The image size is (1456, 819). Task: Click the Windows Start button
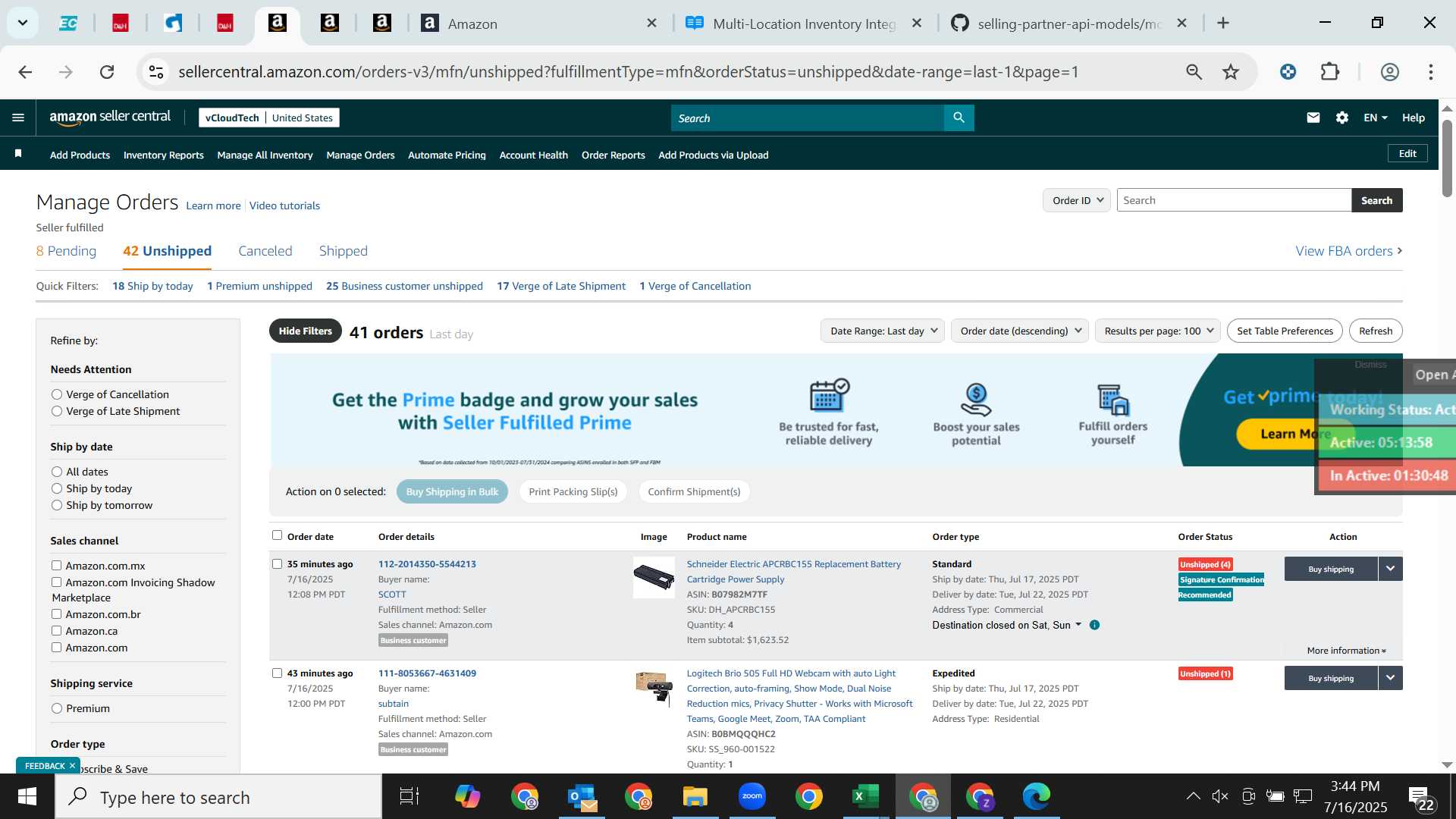pos(27,796)
